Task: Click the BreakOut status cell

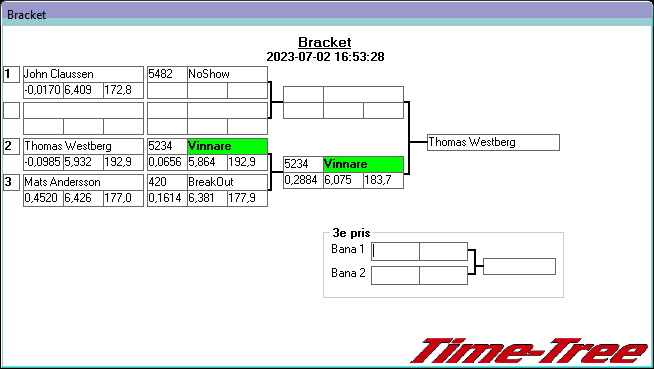Action: coord(227,182)
